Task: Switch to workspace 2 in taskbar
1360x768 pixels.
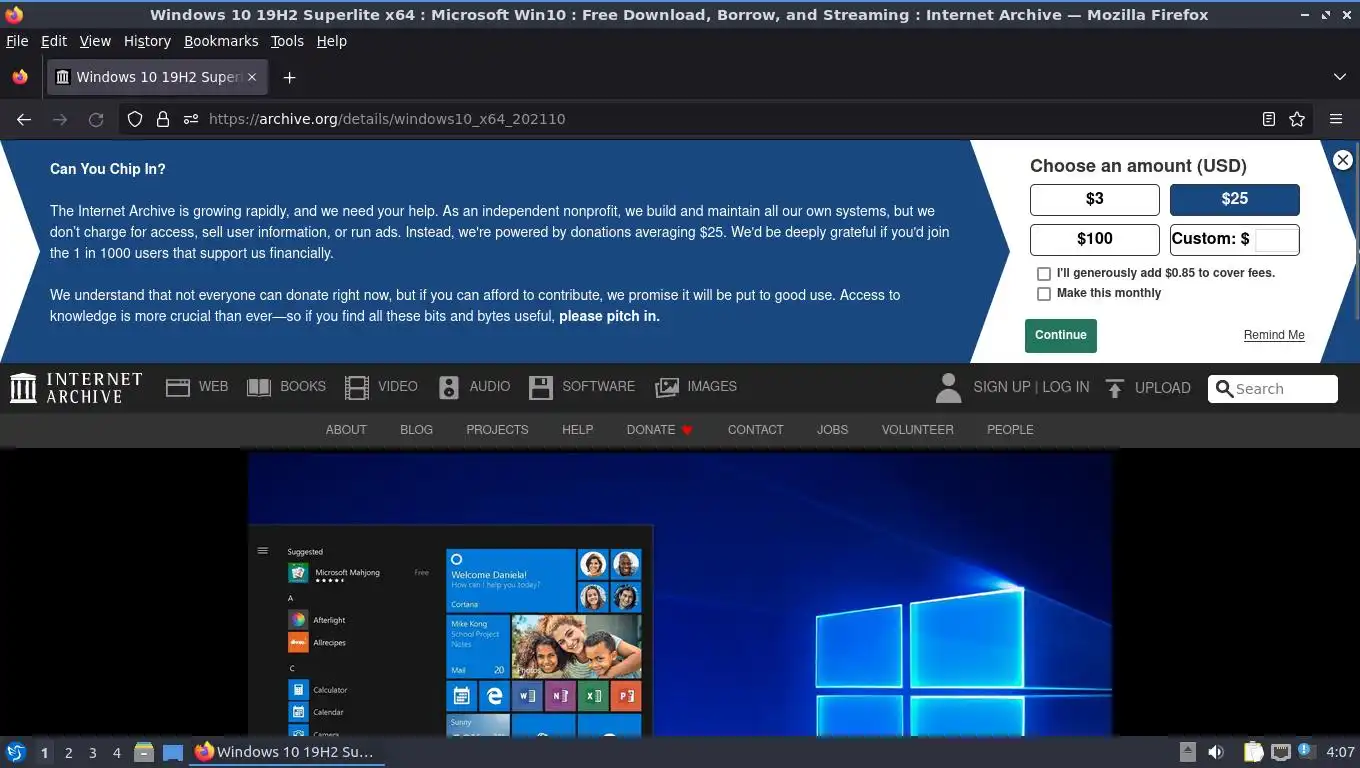Action: pos(68,753)
